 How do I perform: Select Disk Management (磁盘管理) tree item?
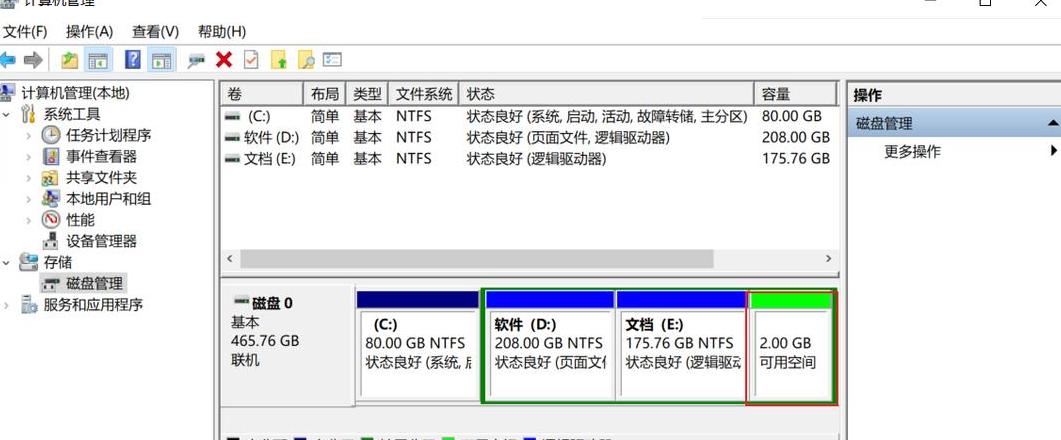pos(94,283)
